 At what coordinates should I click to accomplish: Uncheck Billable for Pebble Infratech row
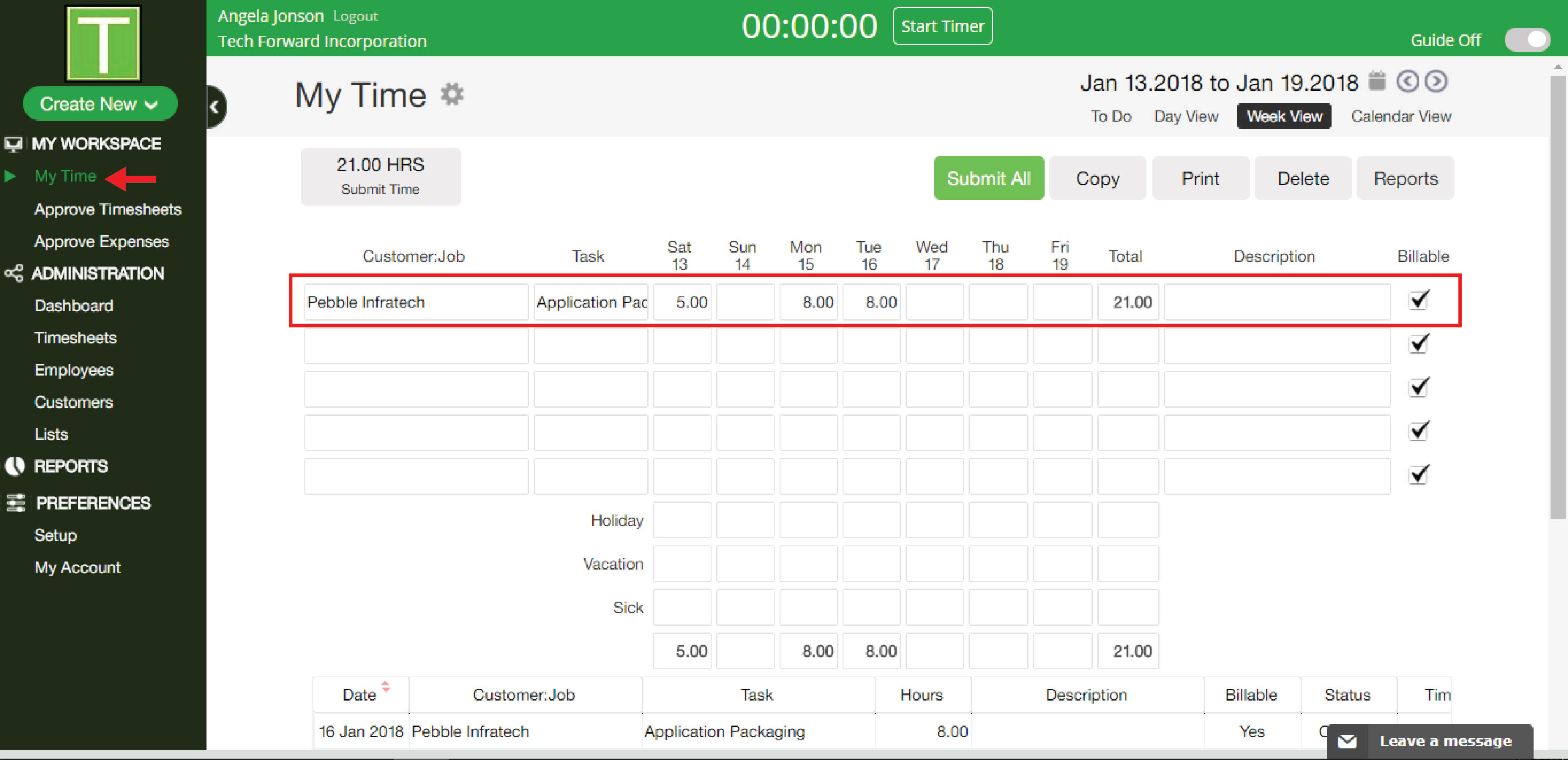[1419, 300]
